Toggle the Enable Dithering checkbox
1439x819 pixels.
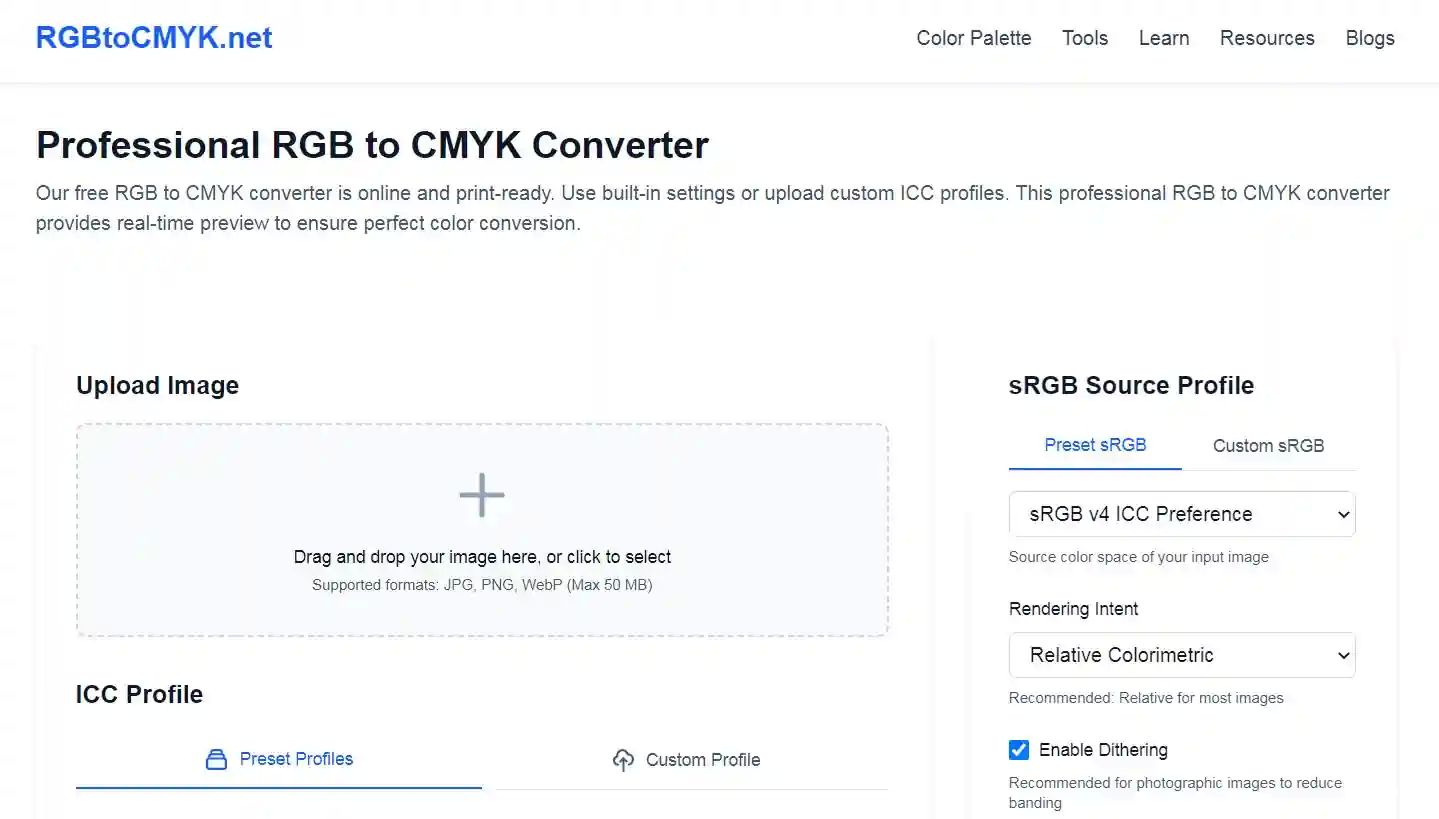pos(1019,750)
